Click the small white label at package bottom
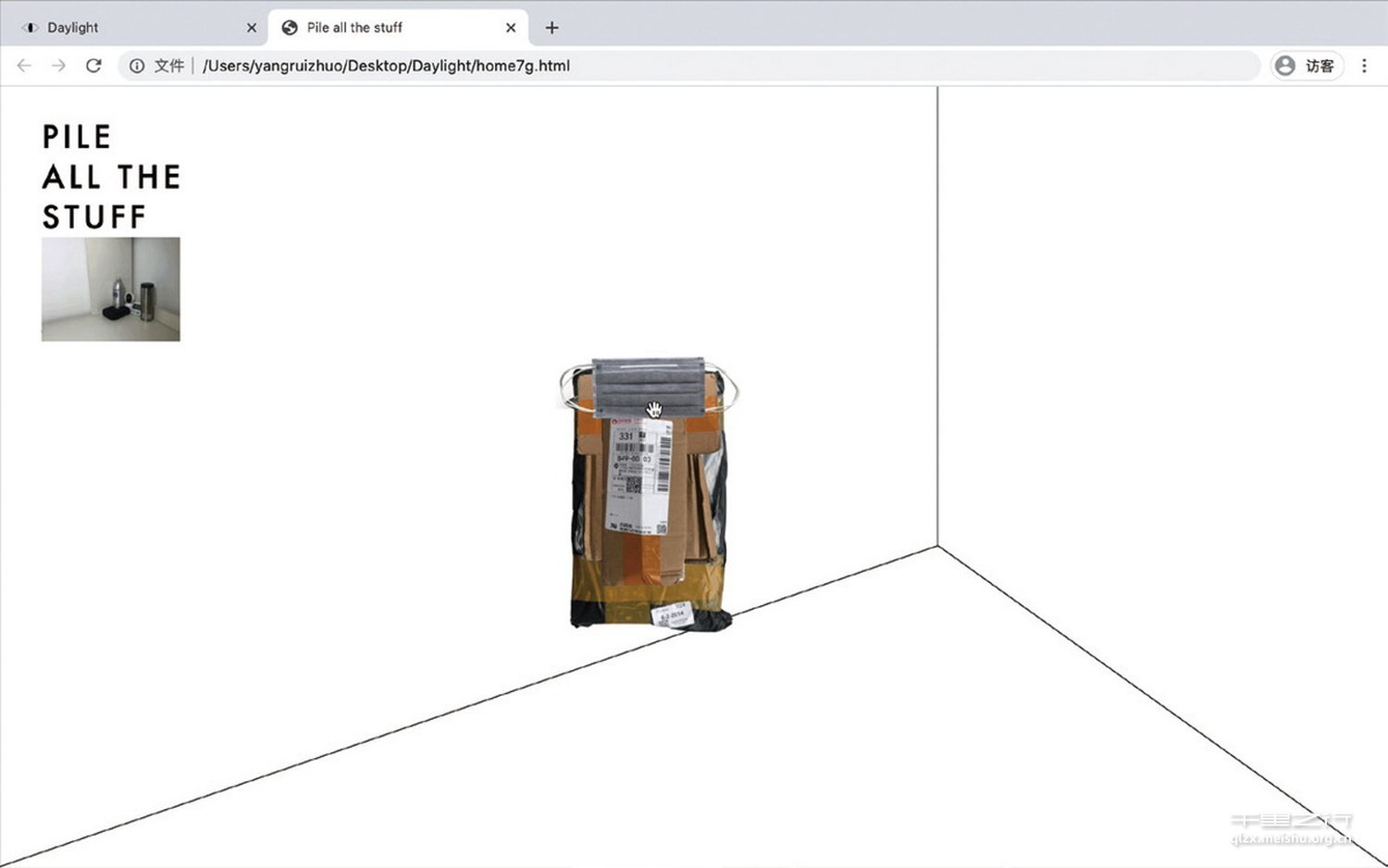Screen dimensions: 1388x868 [672, 614]
